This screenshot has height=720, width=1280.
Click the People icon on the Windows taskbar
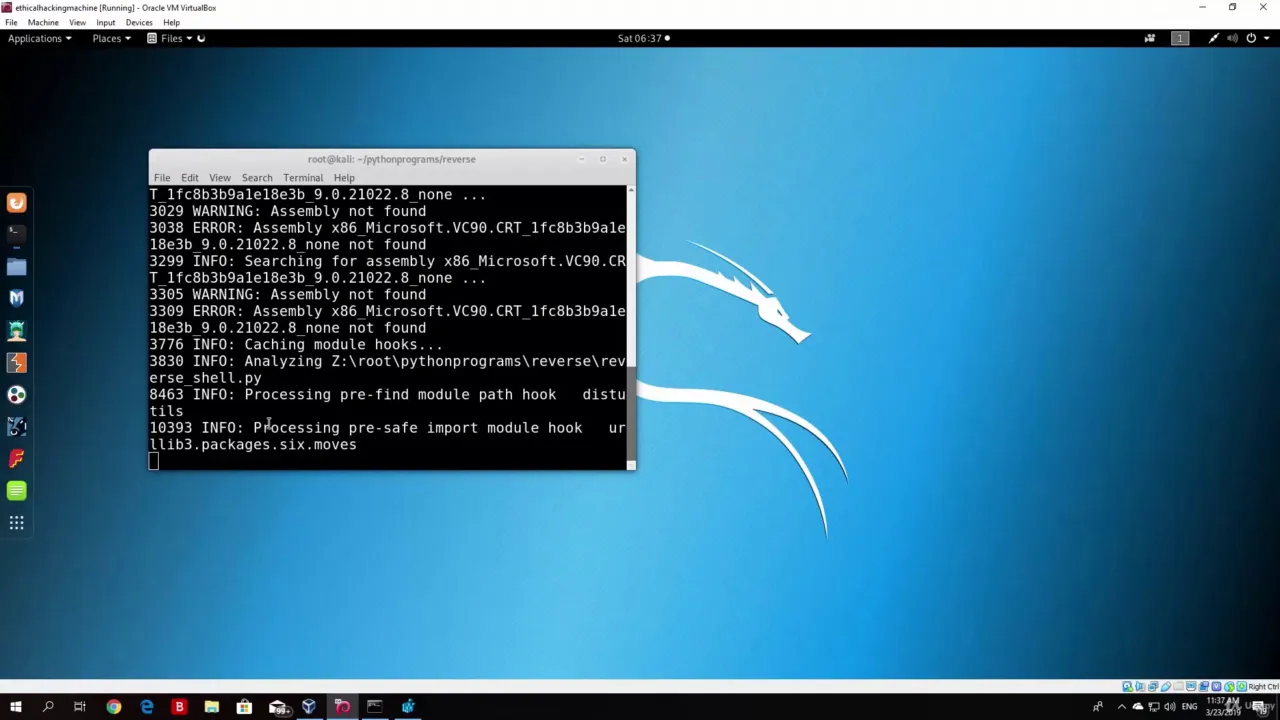(1097, 707)
